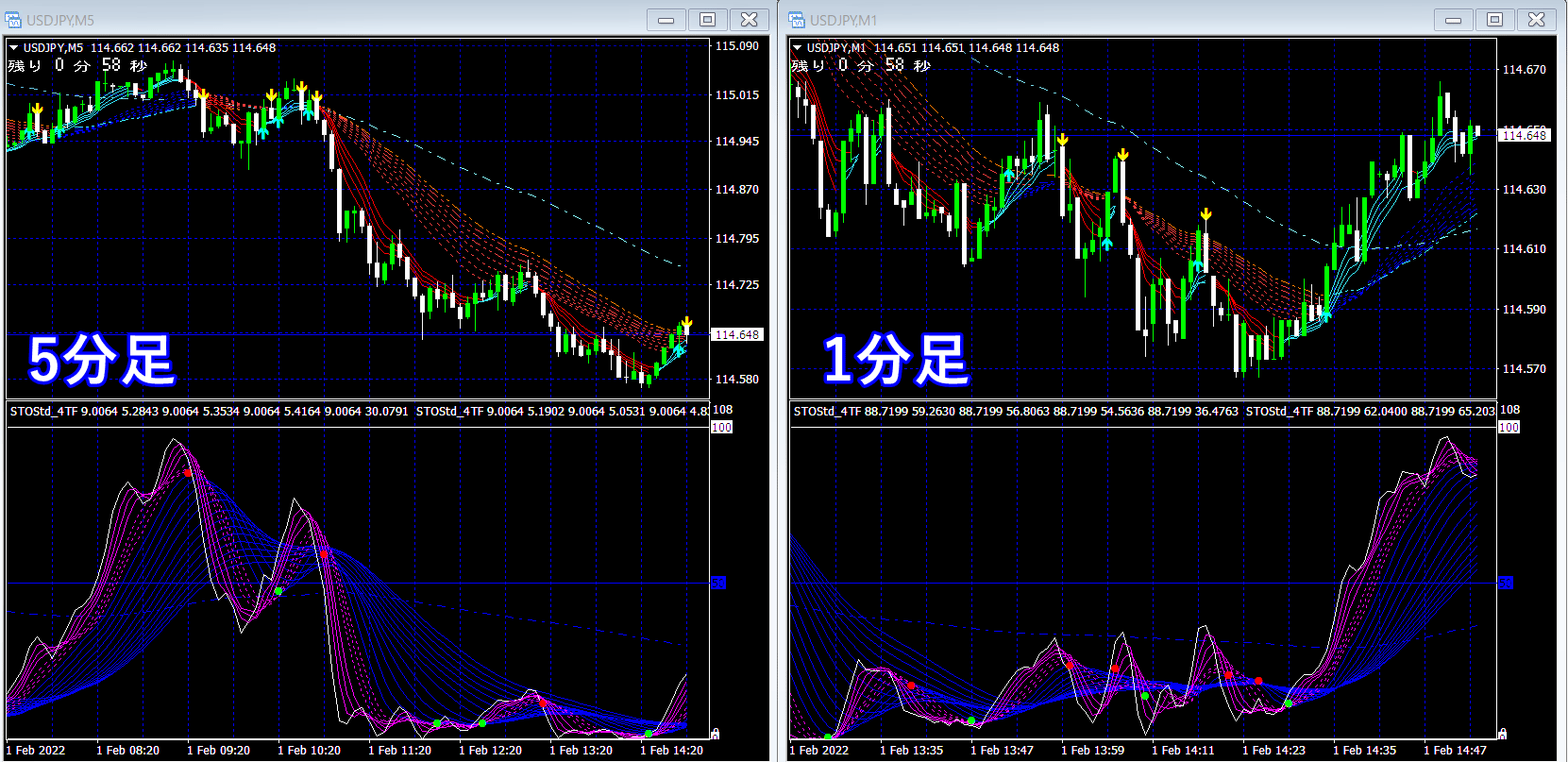Click the 114.795 price label on the M5 scale
This screenshot has width=1568, height=762.
(737, 238)
